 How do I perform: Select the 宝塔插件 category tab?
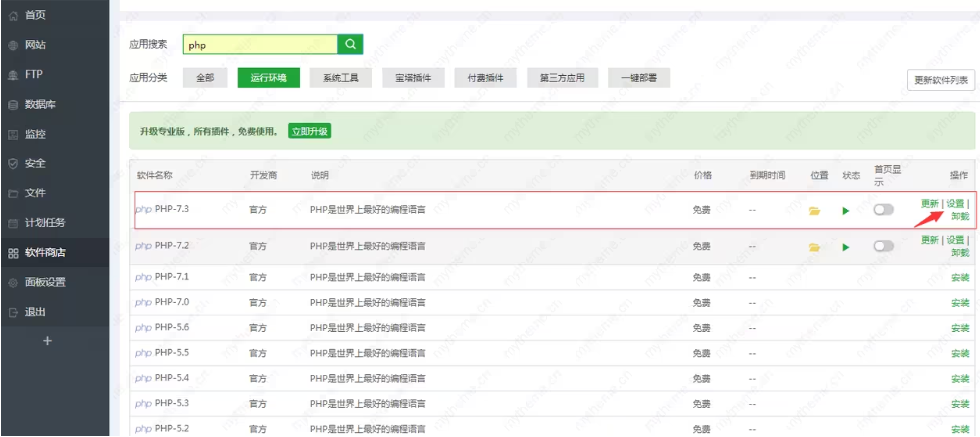tap(413, 78)
